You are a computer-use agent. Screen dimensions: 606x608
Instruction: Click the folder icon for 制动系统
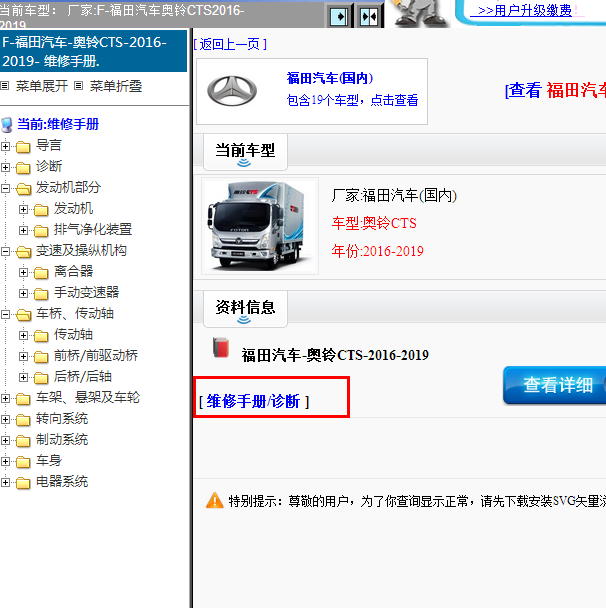click(x=23, y=440)
